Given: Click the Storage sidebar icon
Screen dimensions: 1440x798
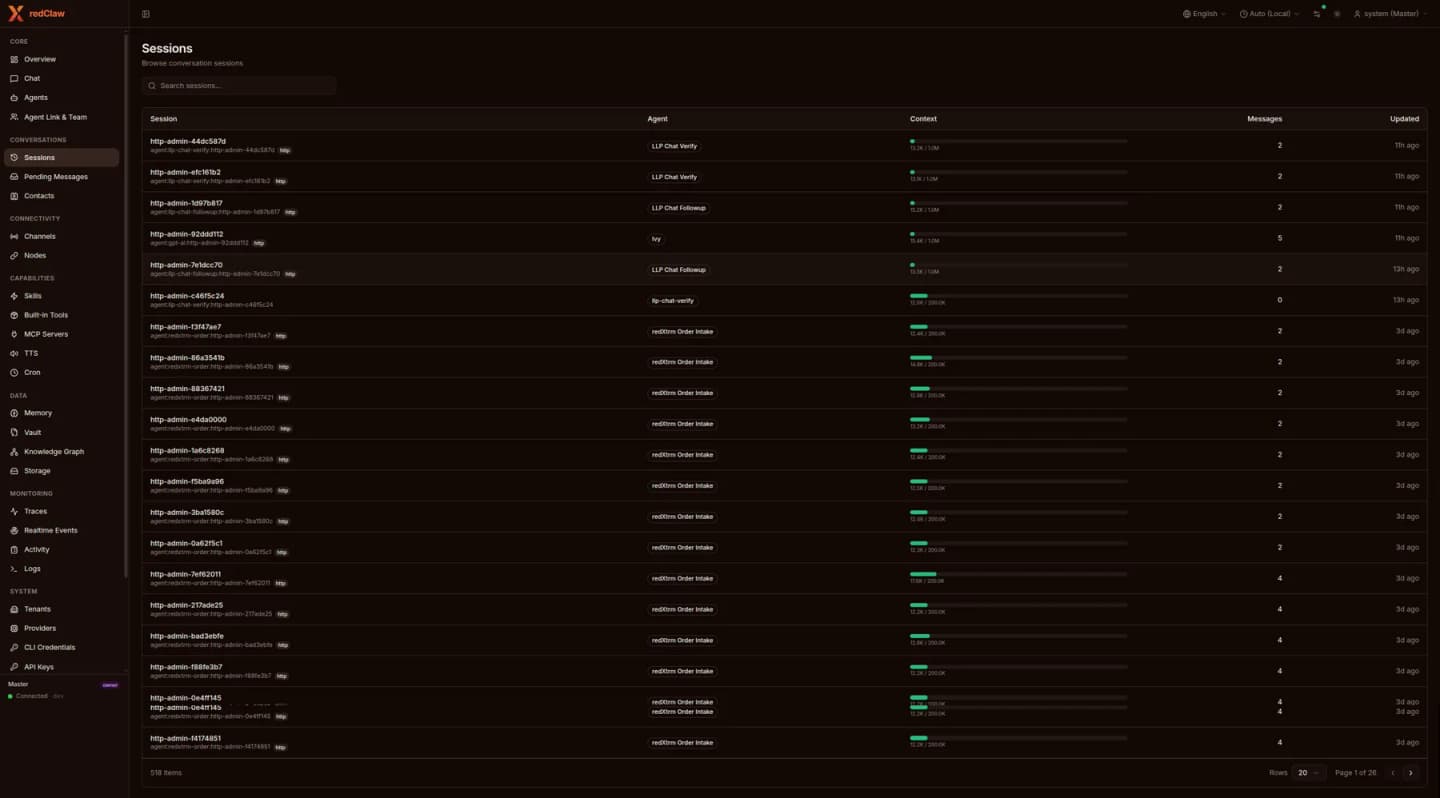Looking at the screenshot, I should coord(14,470).
